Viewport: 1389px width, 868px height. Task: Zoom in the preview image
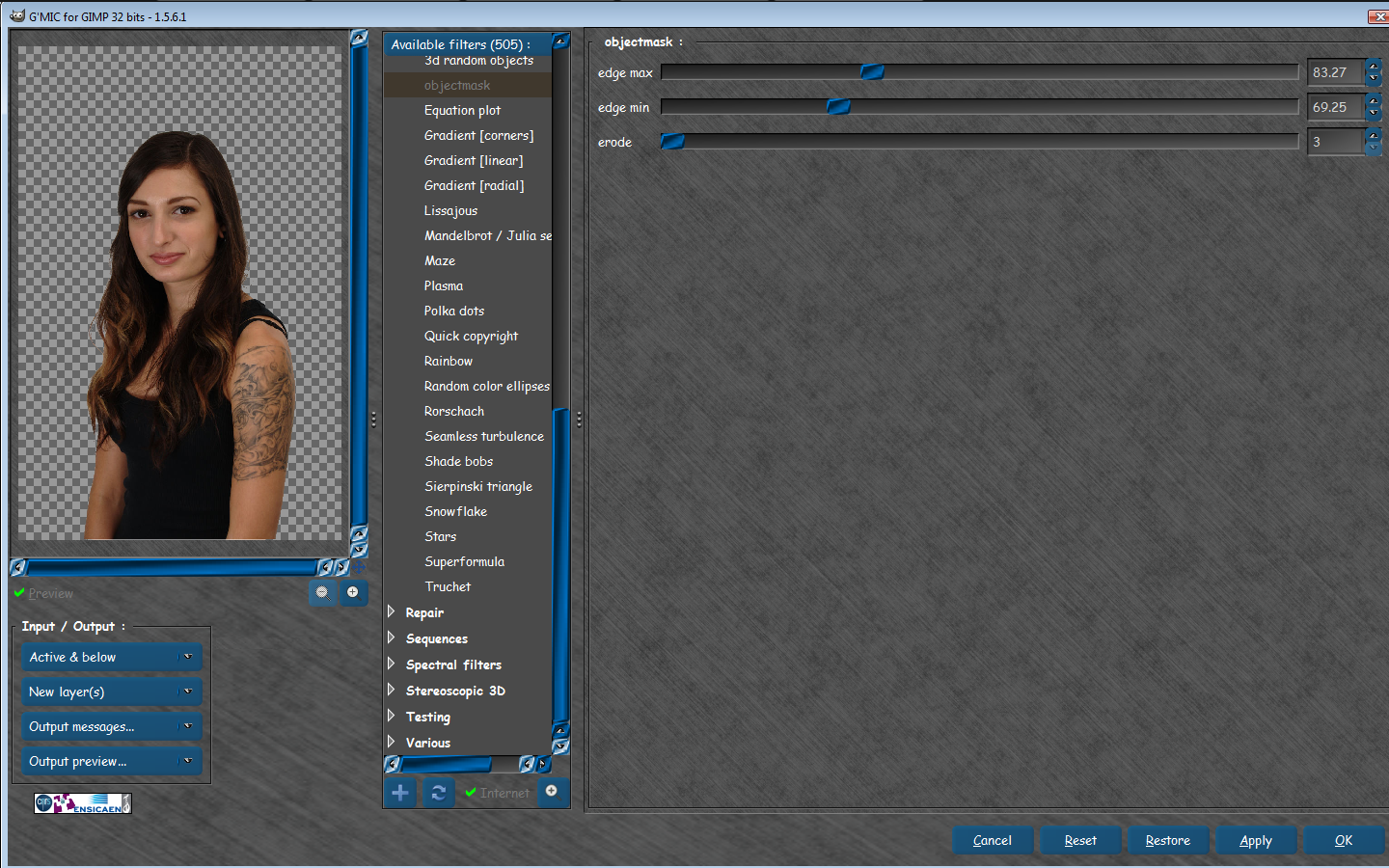pyautogui.click(x=353, y=592)
